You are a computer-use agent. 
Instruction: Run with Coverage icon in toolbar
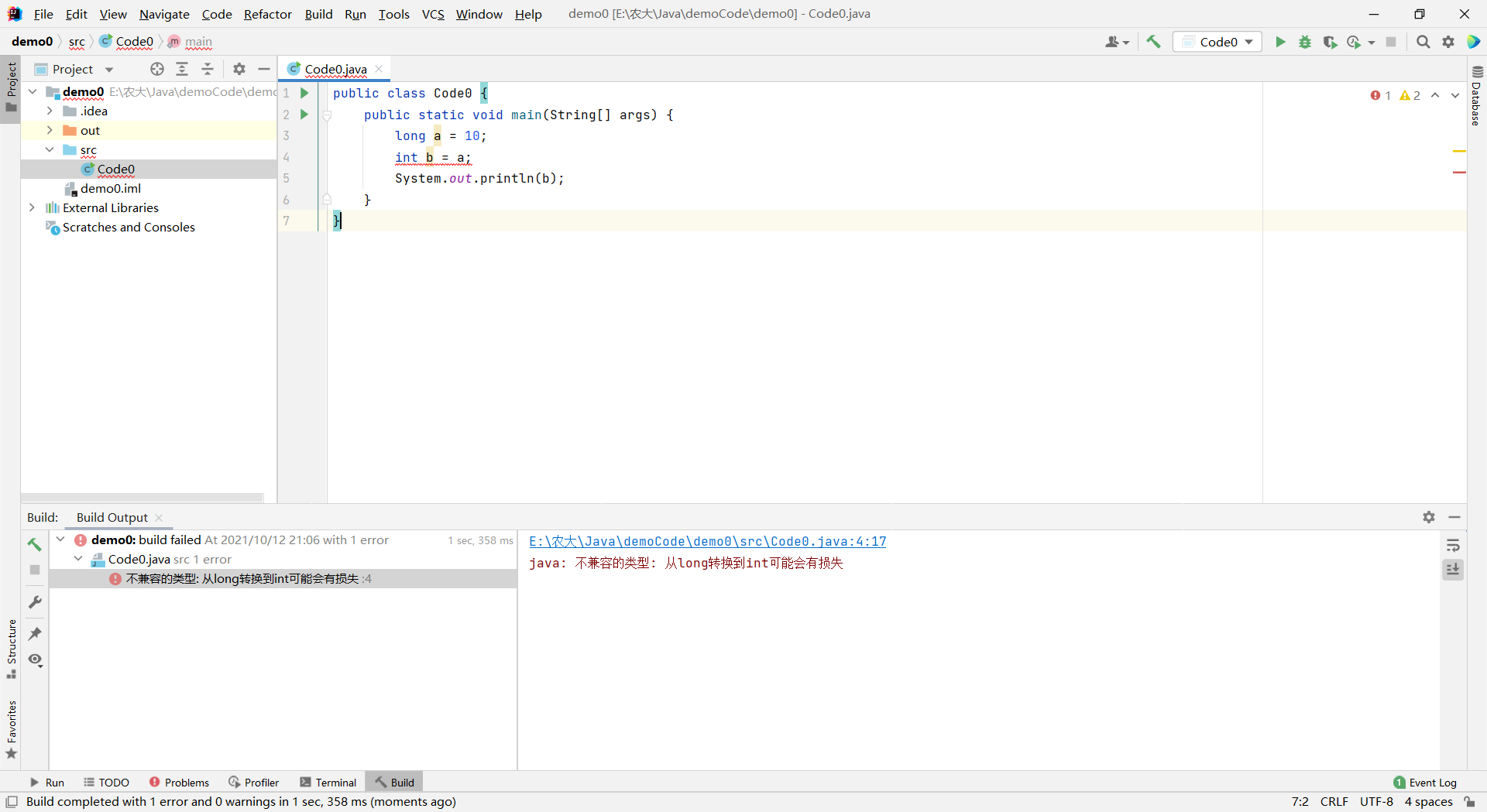pos(1330,42)
